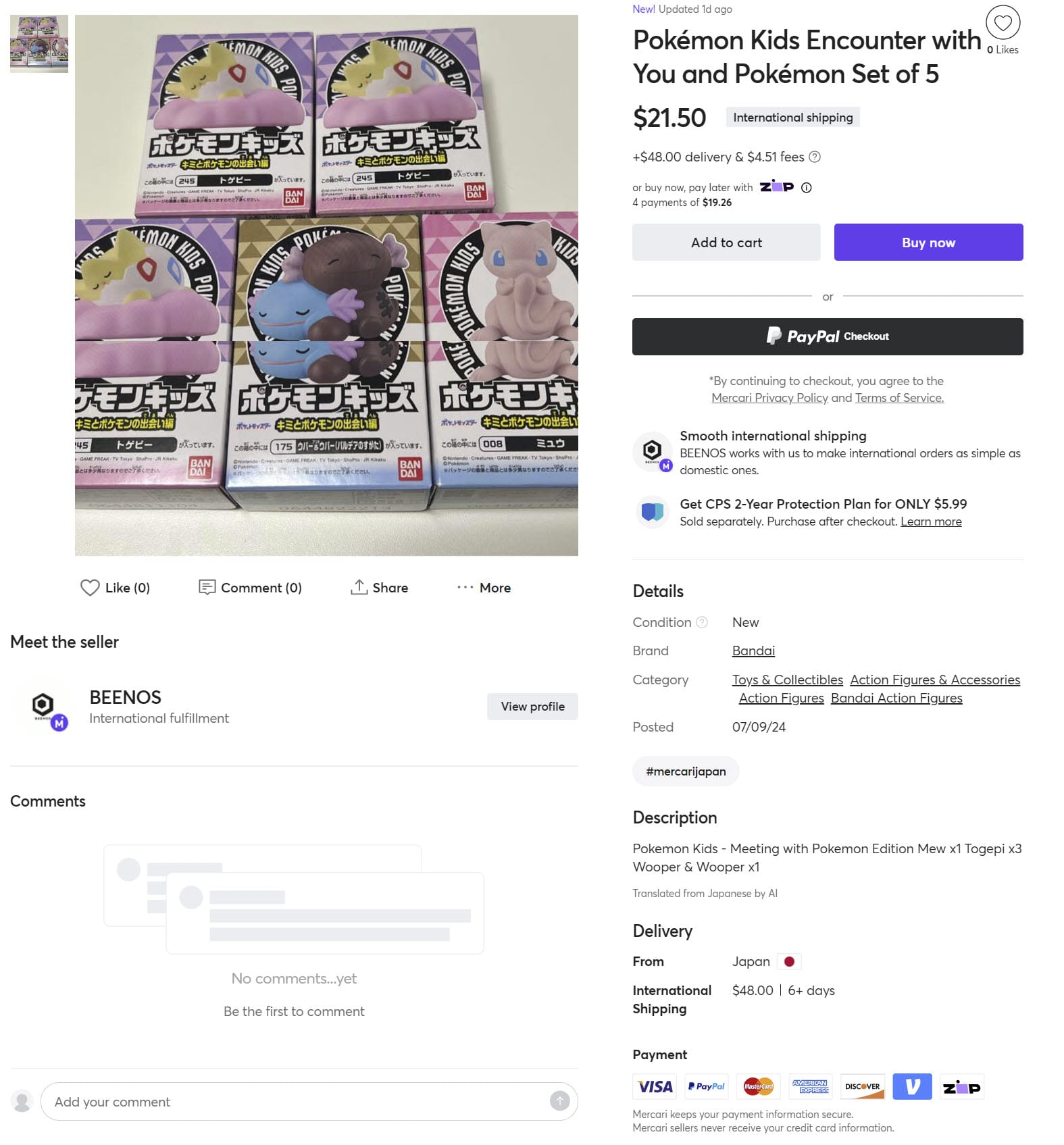The image size is (1064, 1145).
Task: Select the #mercarijapan hashtag chip
Action: click(686, 771)
